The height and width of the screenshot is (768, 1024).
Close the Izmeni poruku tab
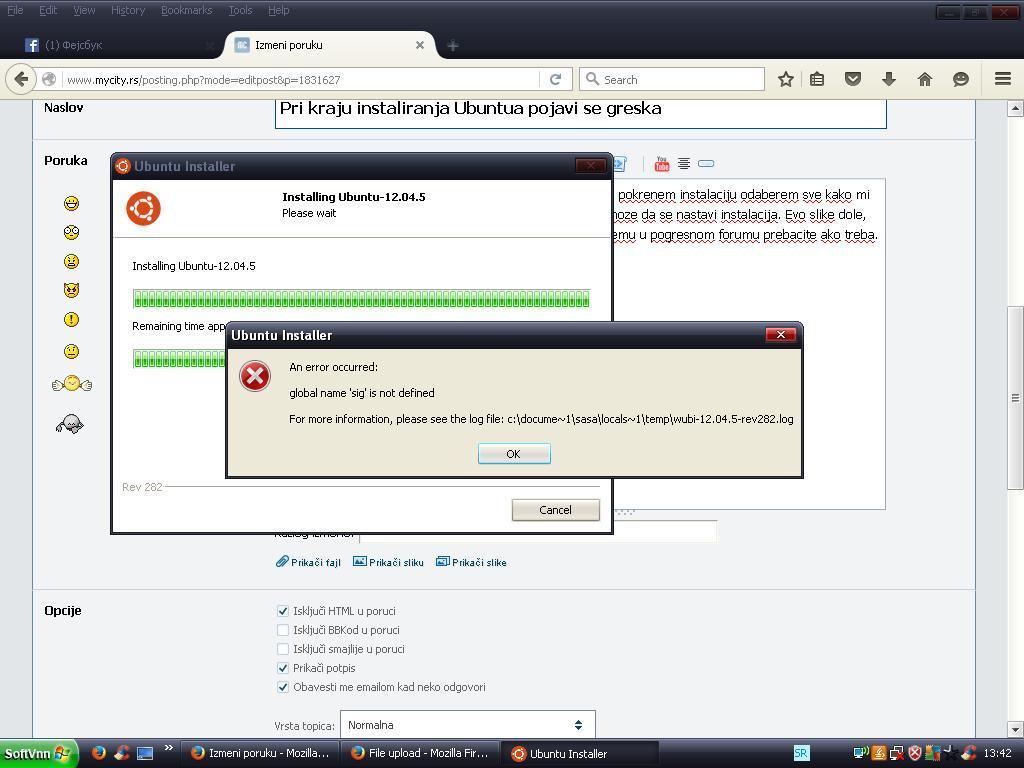click(420, 45)
